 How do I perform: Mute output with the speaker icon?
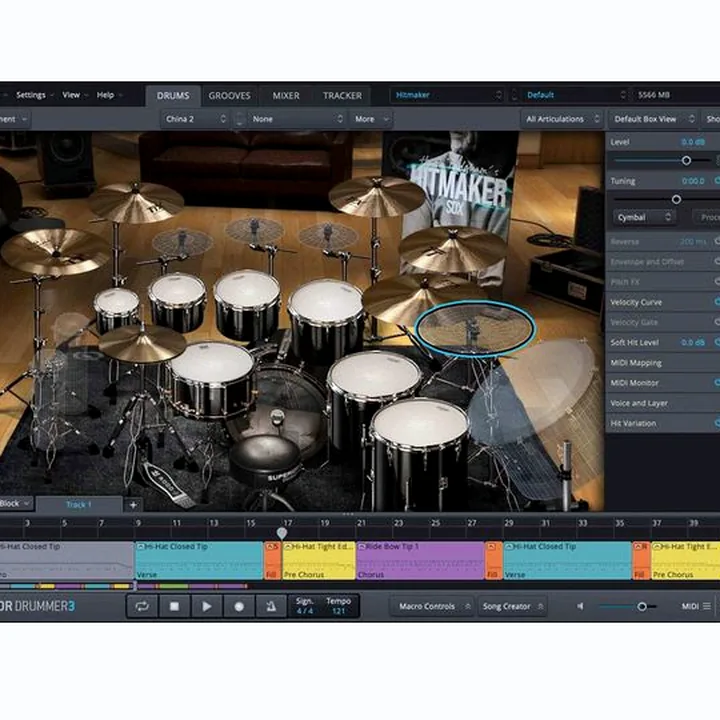[580, 607]
